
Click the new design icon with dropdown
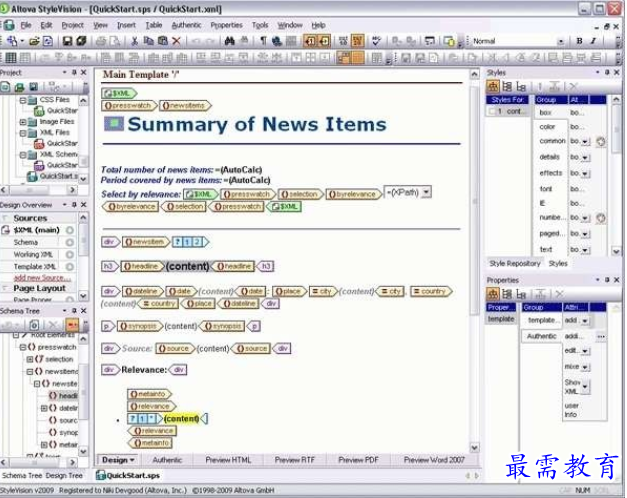coord(14,41)
